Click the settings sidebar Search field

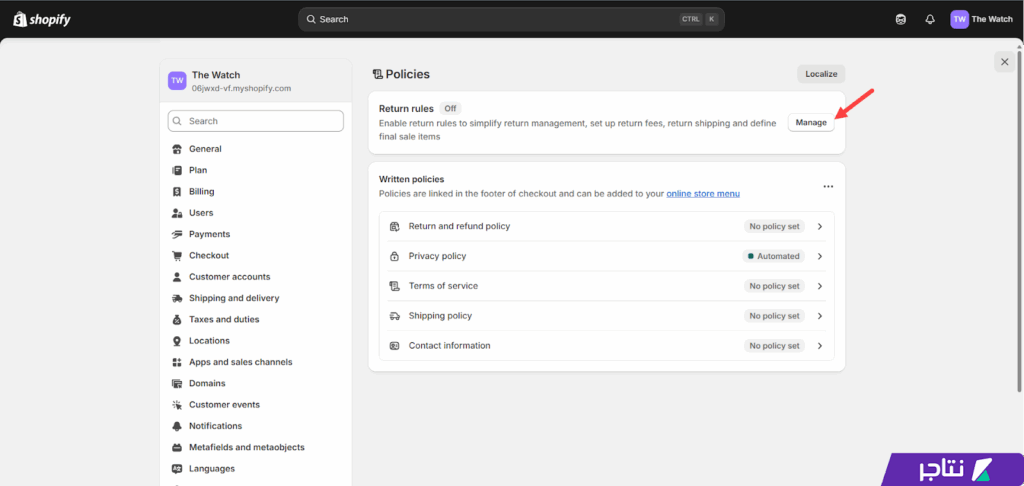[x=256, y=121]
